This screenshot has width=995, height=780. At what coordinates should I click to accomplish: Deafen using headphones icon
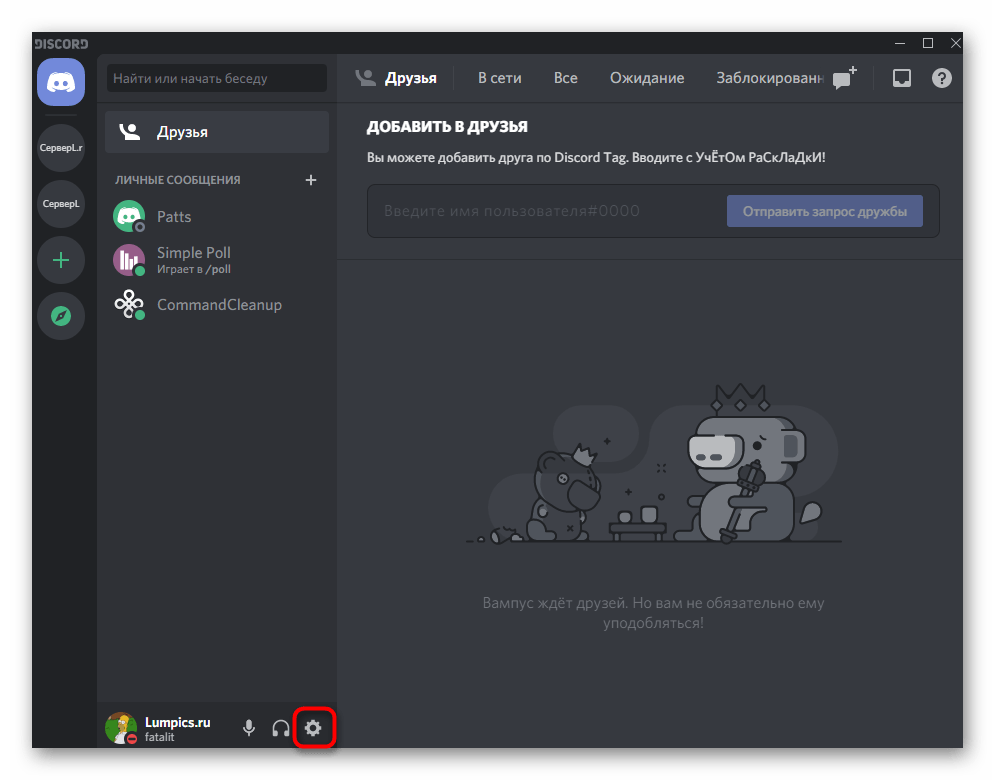coord(281,728)
